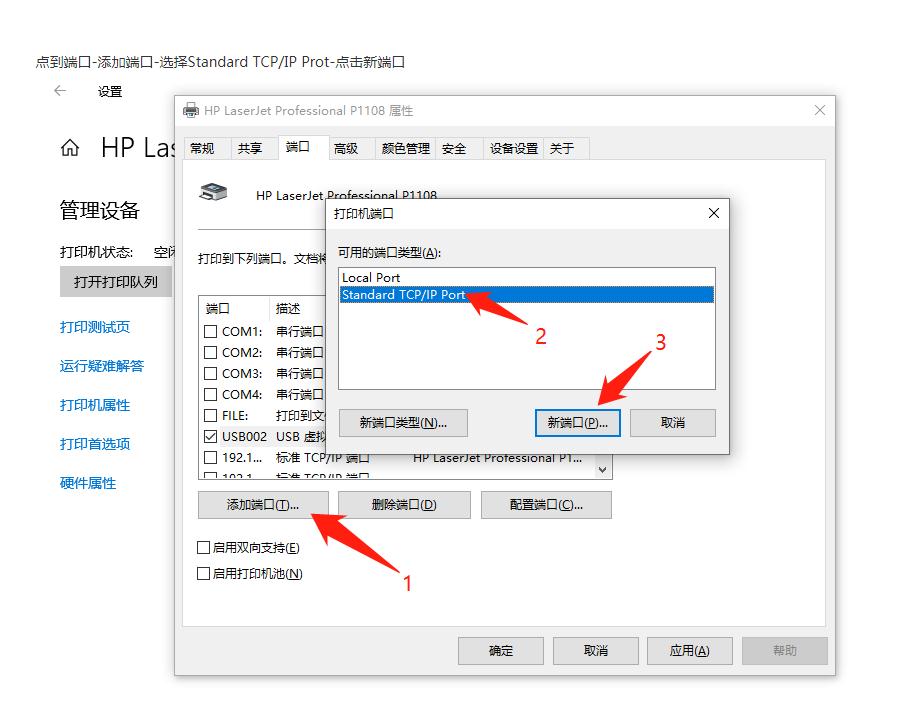The image size is (924, 723).
Task: Enable 启用双向支持(E) checkbox
Action: point(203,548)
